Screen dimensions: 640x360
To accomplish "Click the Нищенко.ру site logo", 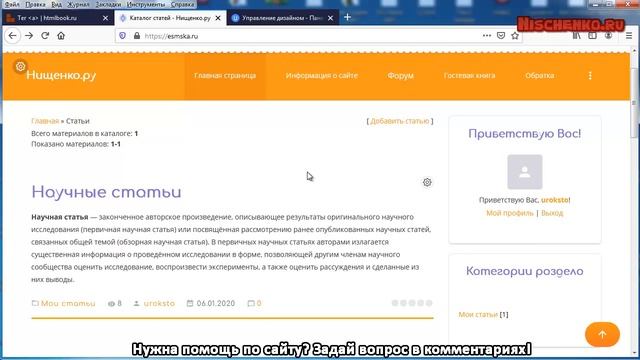I will tap(61, 76).
